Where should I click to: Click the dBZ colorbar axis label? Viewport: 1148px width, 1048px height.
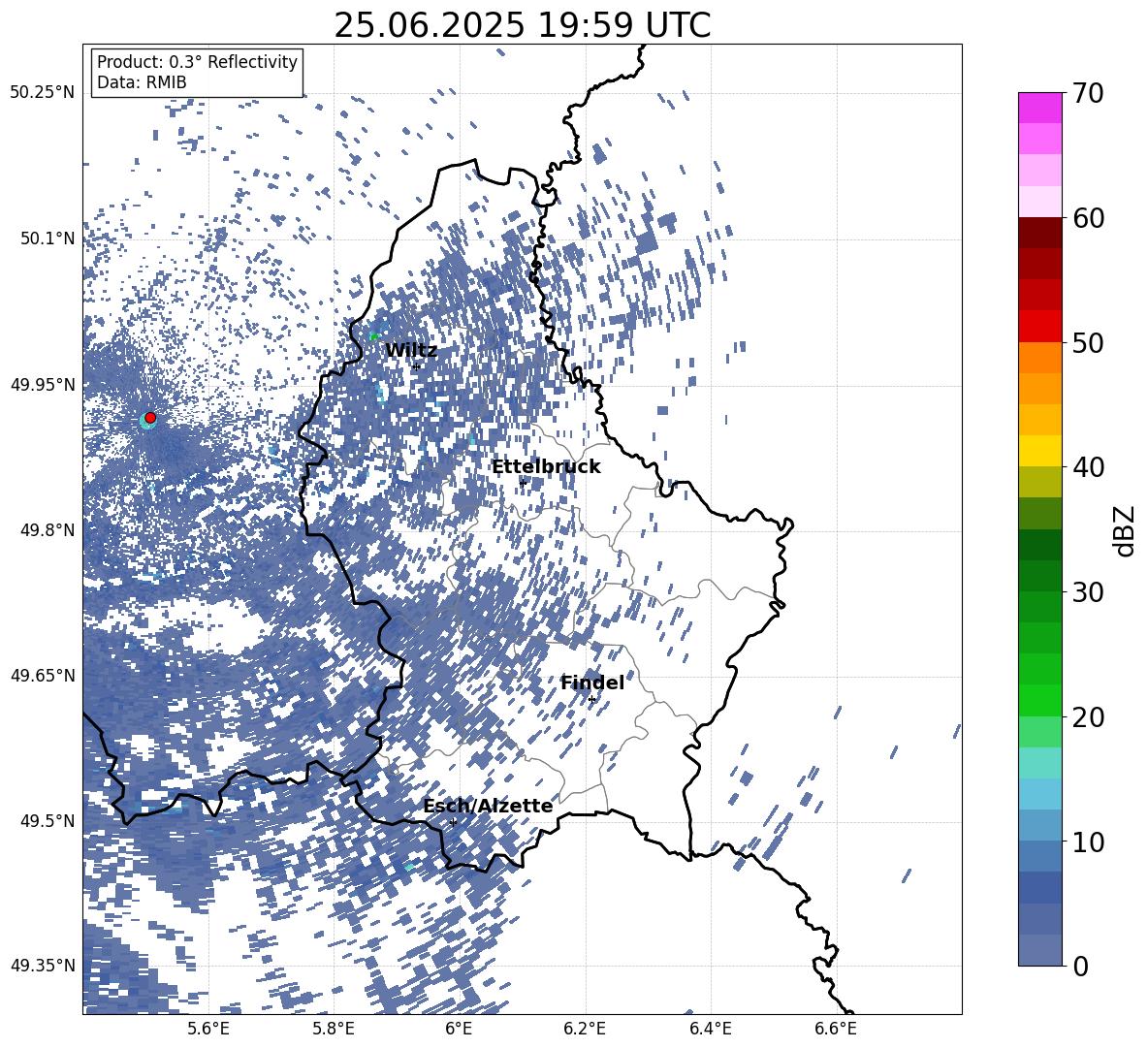pos(1124,530)
